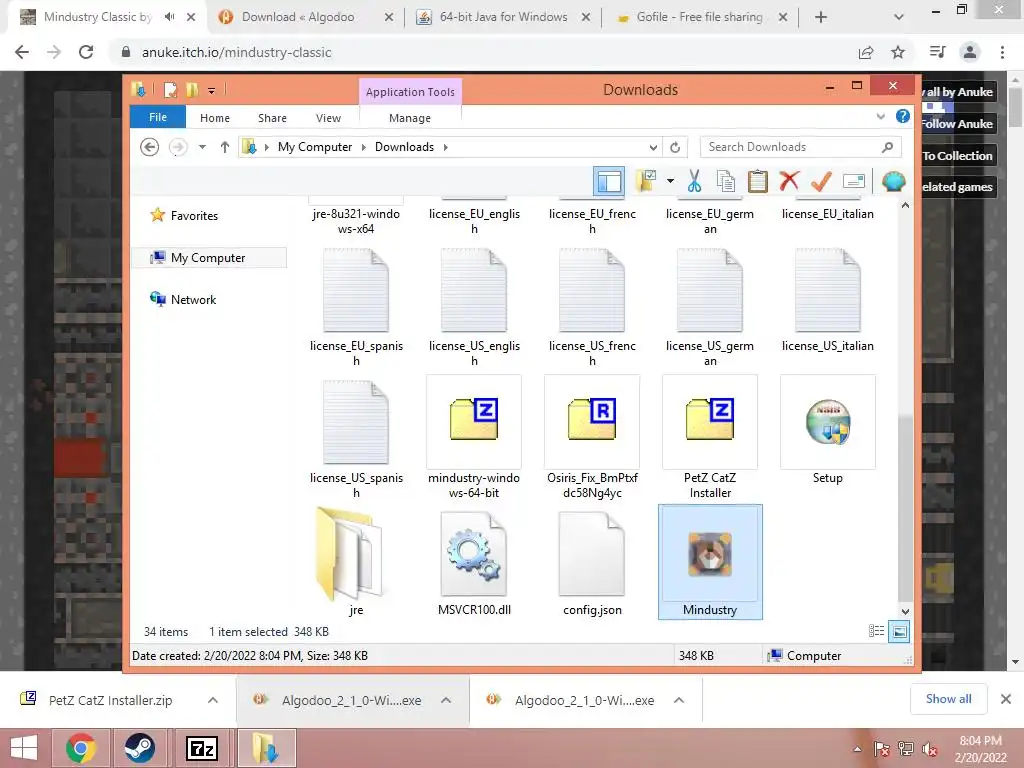Image resolution: width=1024 pixels, height=768 pixels.
Task: Expand the arrow after Downloads breadcrumb
Action: [445, 147]
